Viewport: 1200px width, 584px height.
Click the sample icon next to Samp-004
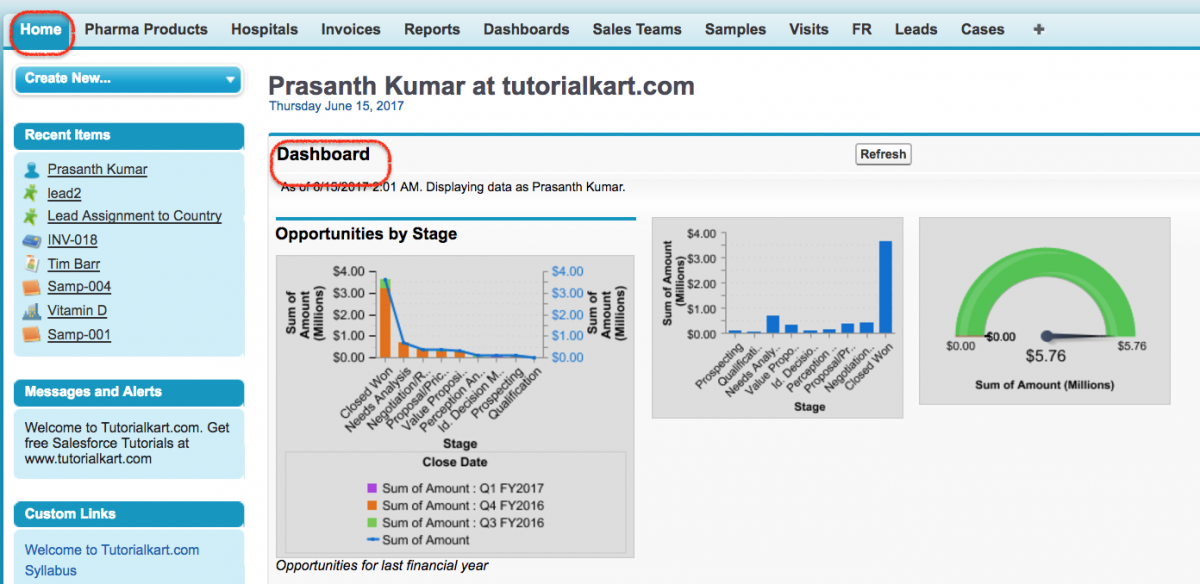click(31, 287)
